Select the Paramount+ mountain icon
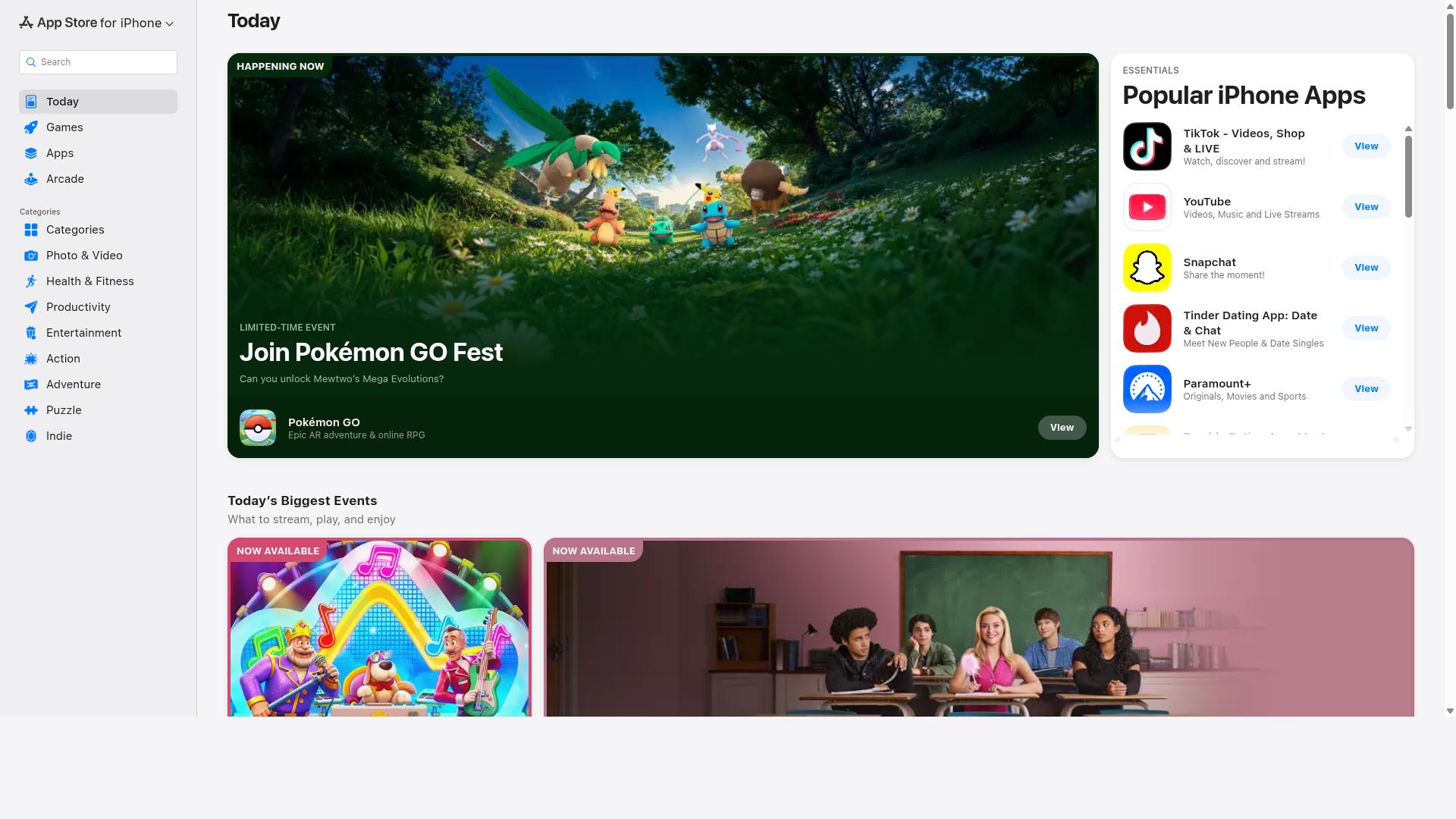Viewport: 1456px width, 819px height. tap(1147, 389)
